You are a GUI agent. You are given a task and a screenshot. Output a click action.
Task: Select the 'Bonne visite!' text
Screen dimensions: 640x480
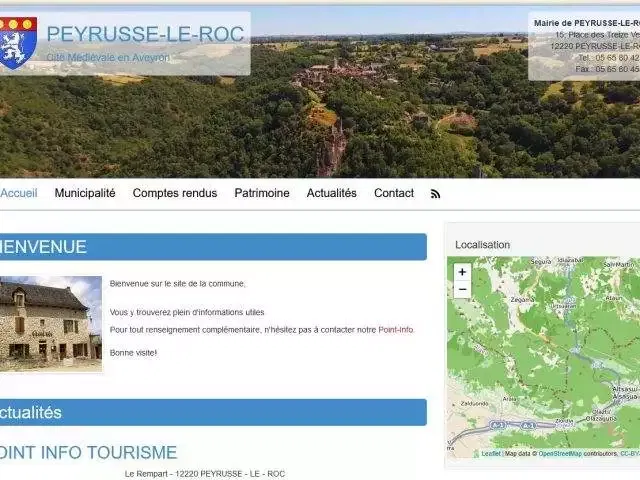click(133, 353)
